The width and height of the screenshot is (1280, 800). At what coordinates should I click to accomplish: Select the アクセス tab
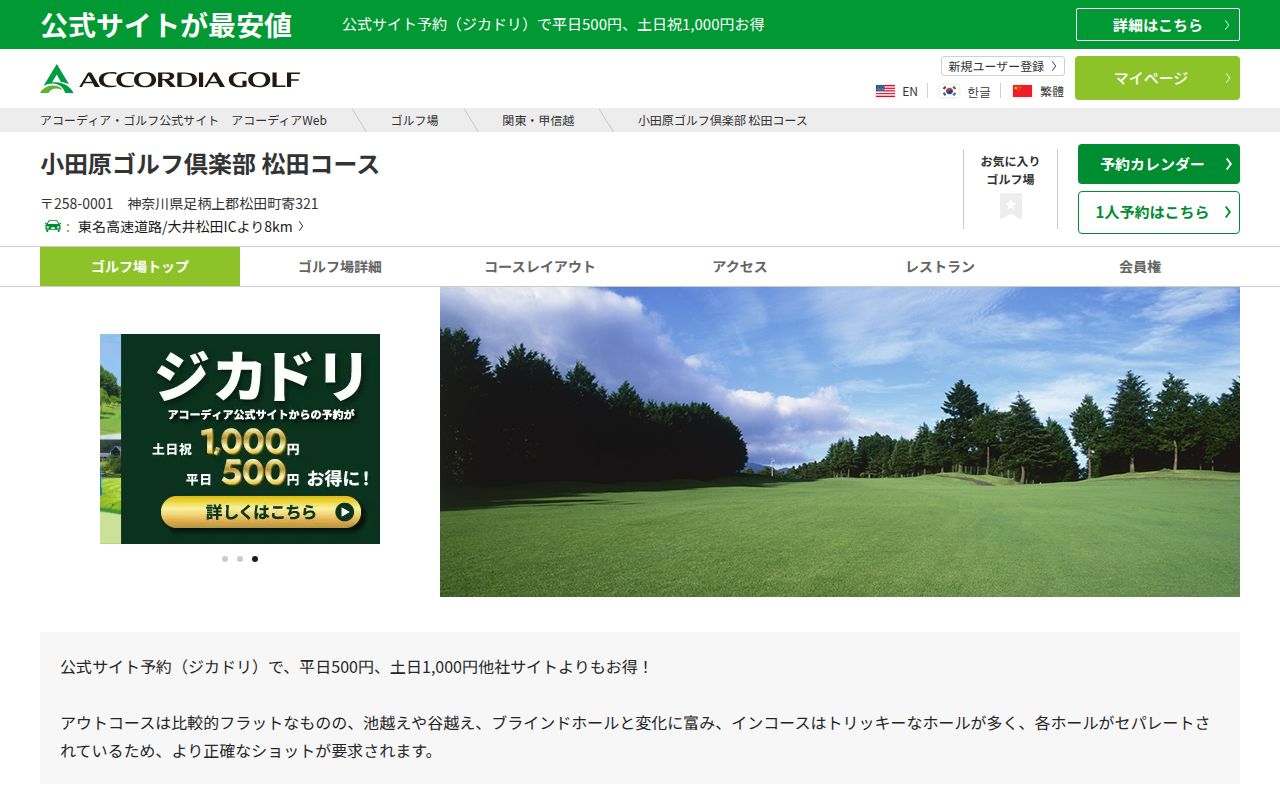pyautogui.click(x=740, y=267)
